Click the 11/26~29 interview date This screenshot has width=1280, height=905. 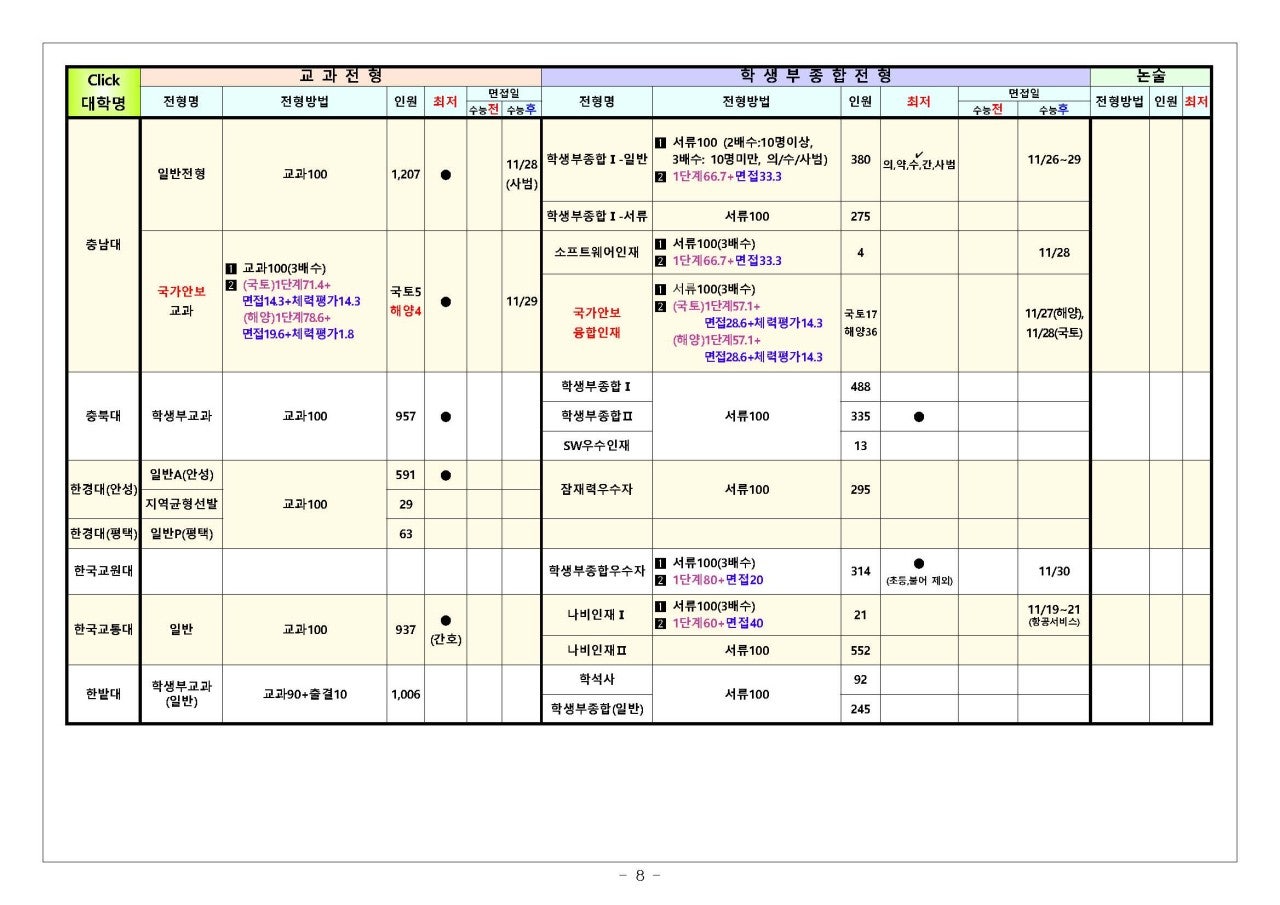click(1054, 159)
